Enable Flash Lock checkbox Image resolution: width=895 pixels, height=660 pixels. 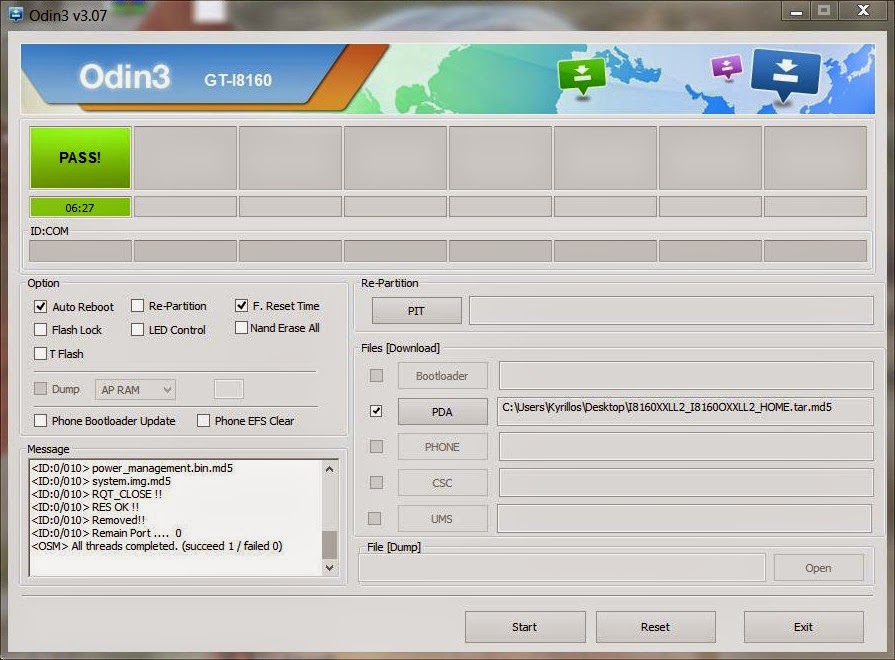41,329
